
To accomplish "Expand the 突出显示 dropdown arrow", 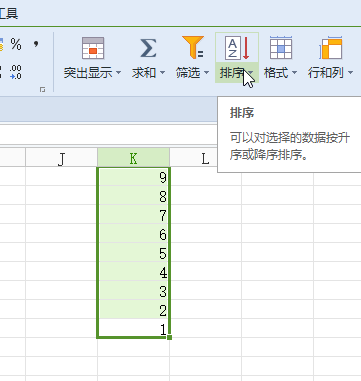I will (118, 73).
